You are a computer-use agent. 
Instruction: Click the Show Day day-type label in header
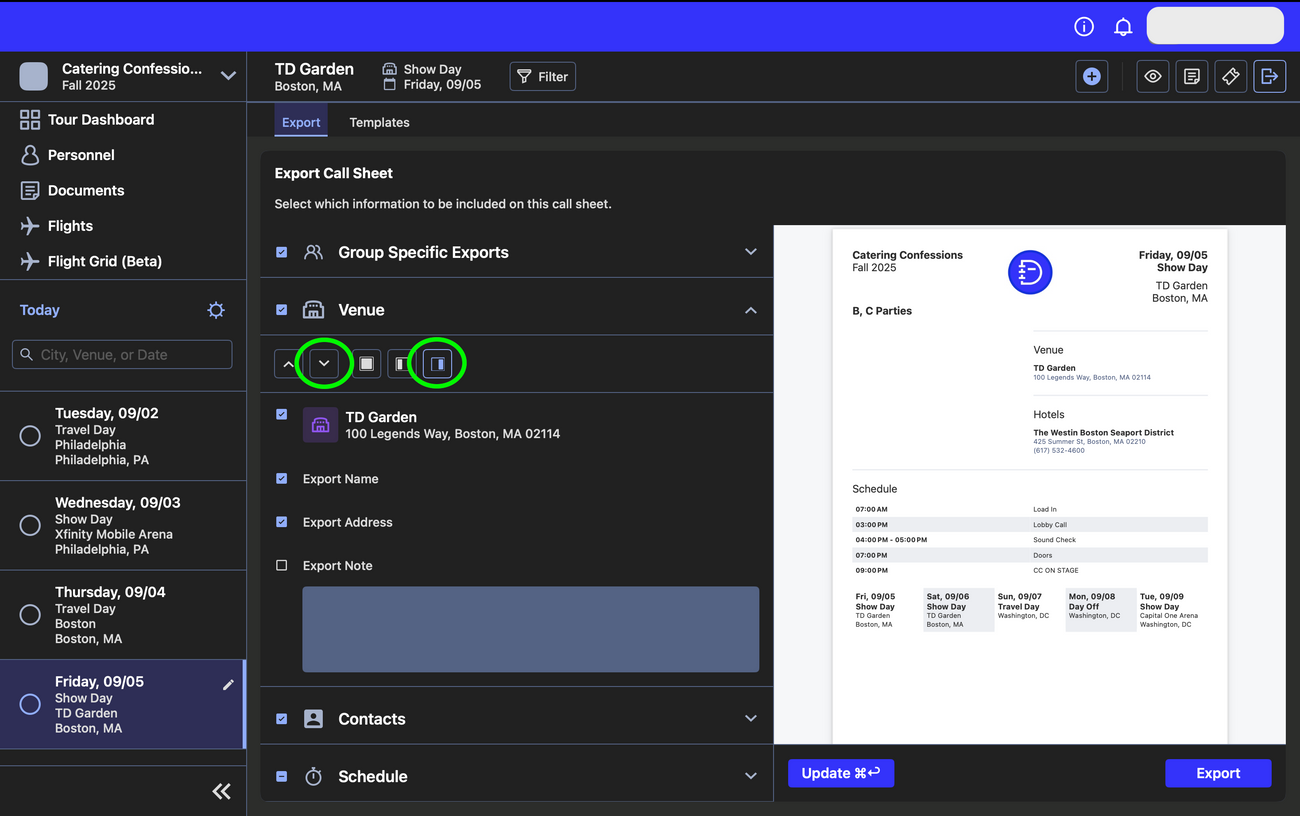pos(432,69)
